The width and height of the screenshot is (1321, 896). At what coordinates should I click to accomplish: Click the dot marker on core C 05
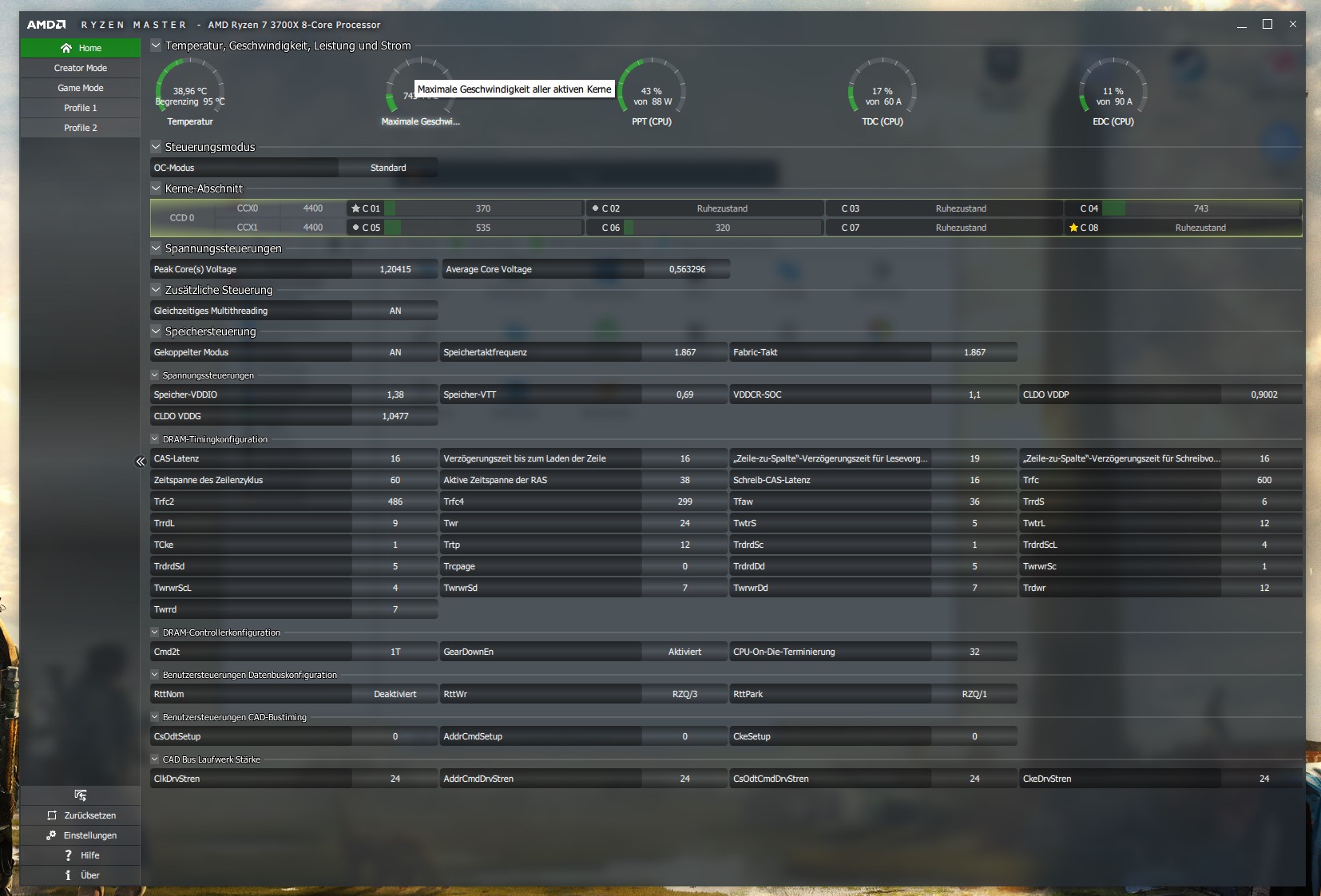pos(355,228)
